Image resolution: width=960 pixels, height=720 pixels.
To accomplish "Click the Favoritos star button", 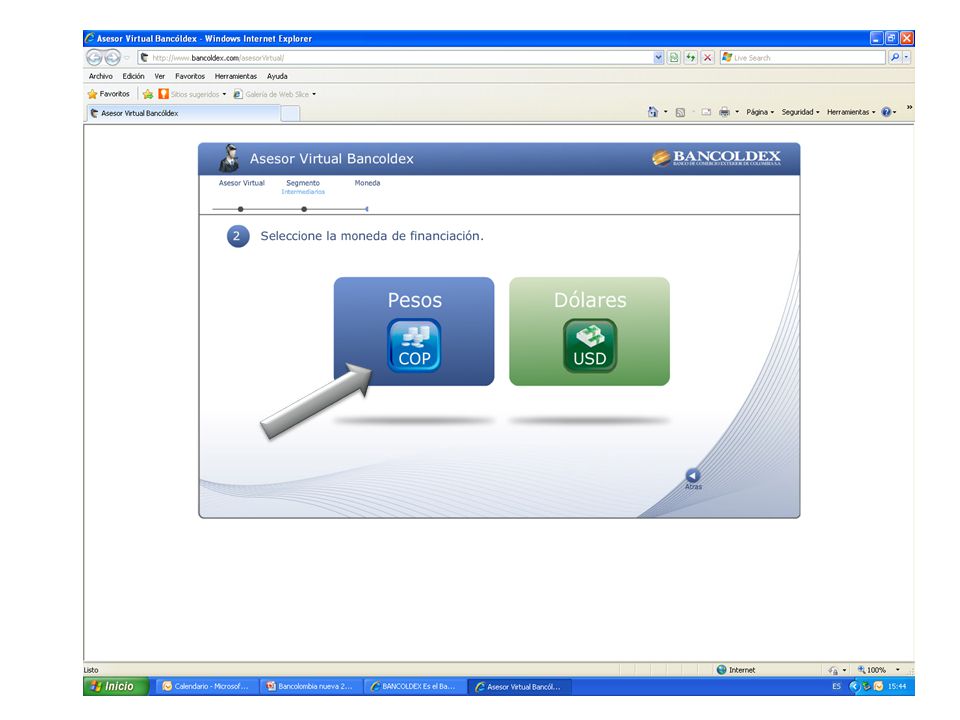I will click(x=109, y=94).
